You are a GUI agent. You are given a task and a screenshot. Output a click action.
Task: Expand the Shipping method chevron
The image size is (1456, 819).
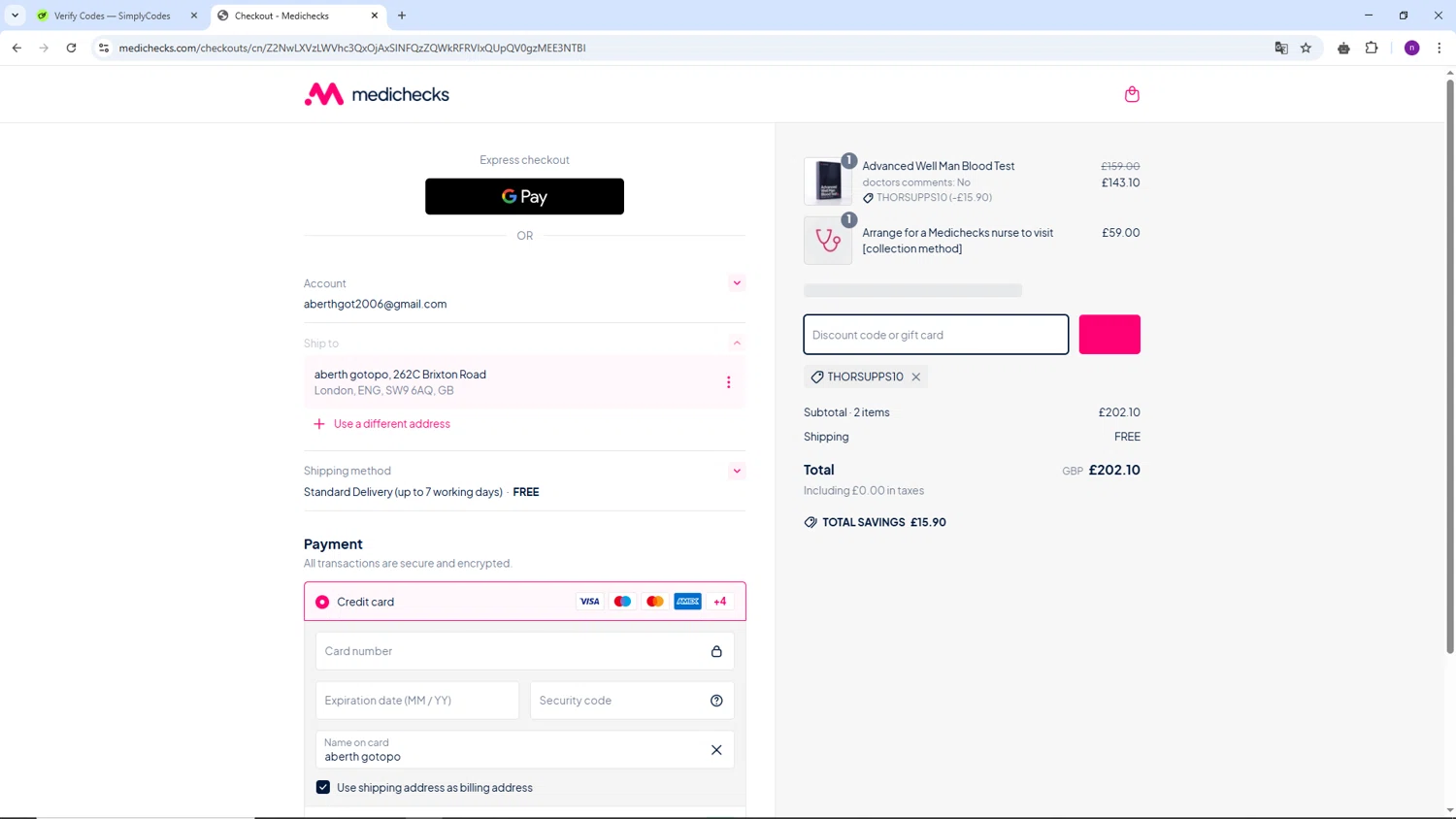click(737, 471)
